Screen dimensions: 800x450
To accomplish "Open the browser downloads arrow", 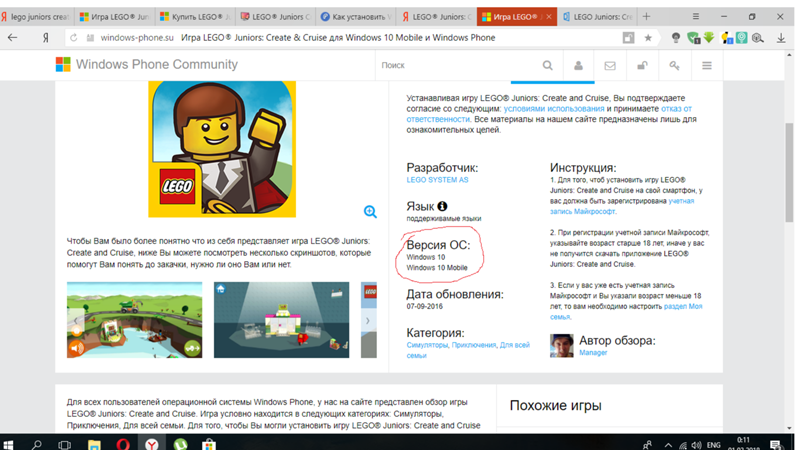I will pos(781,38).
